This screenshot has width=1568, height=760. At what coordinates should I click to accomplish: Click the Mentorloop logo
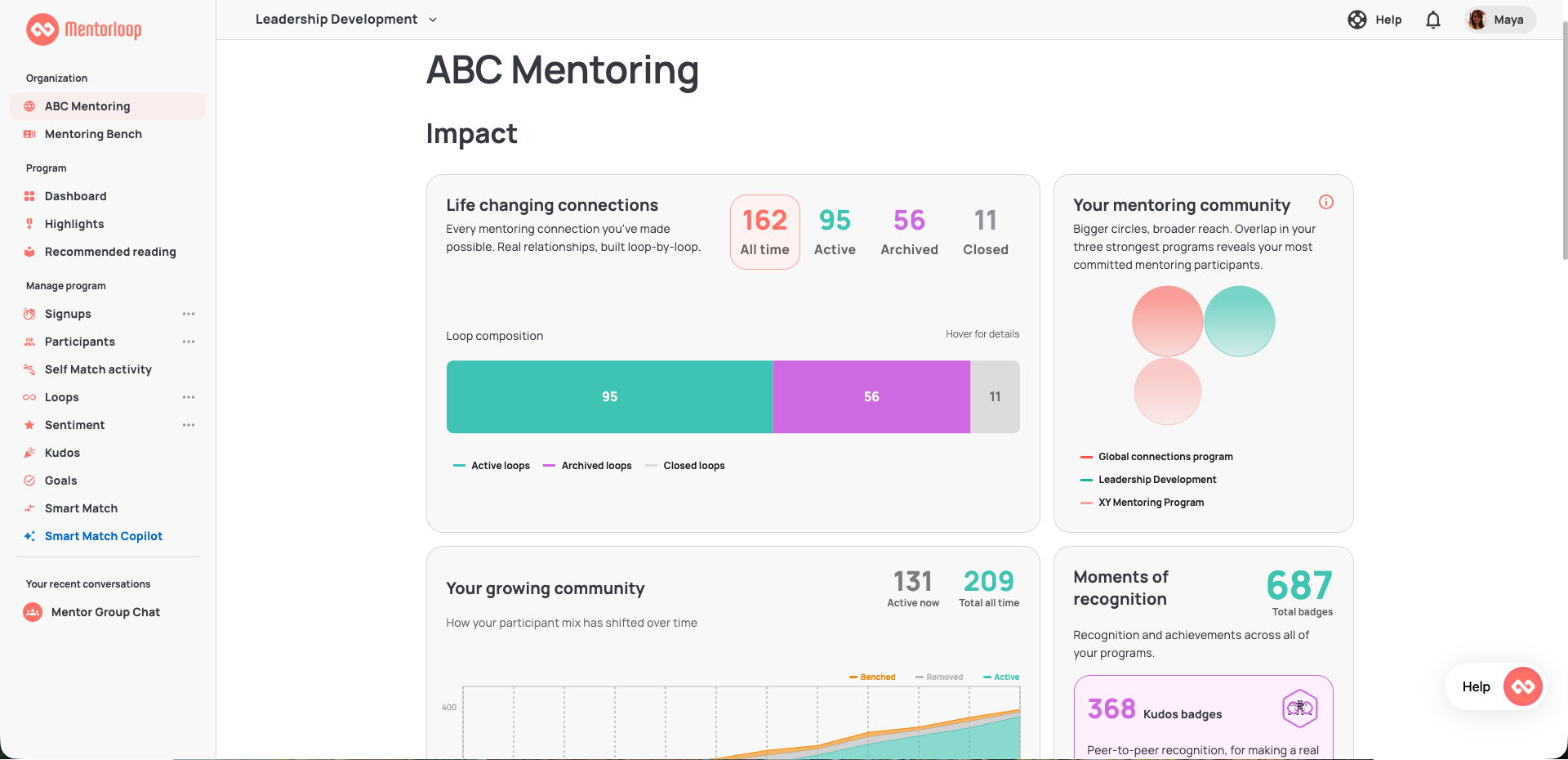coord(84,29)
